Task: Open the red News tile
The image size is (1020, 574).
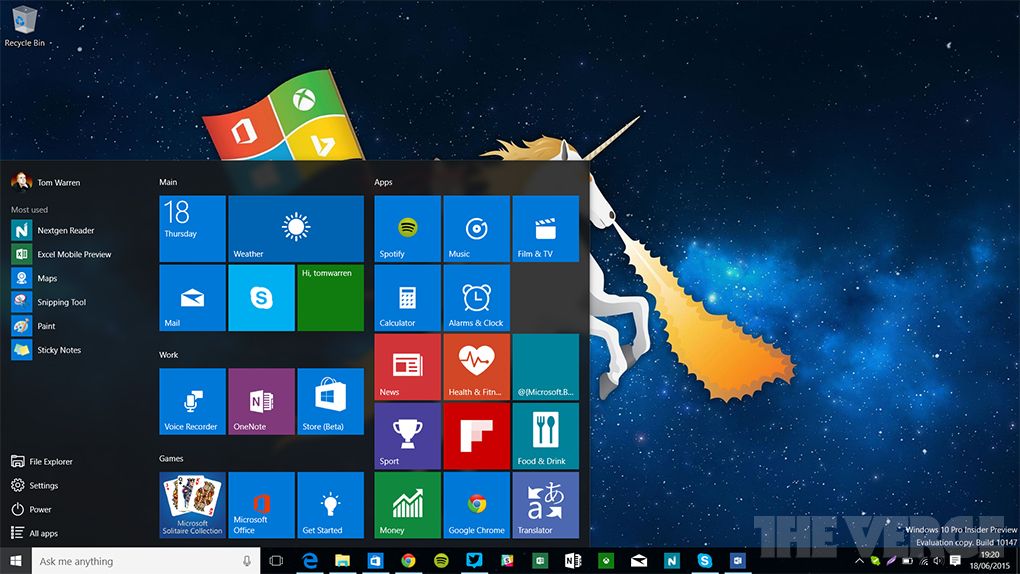Action: coord(408,366)
